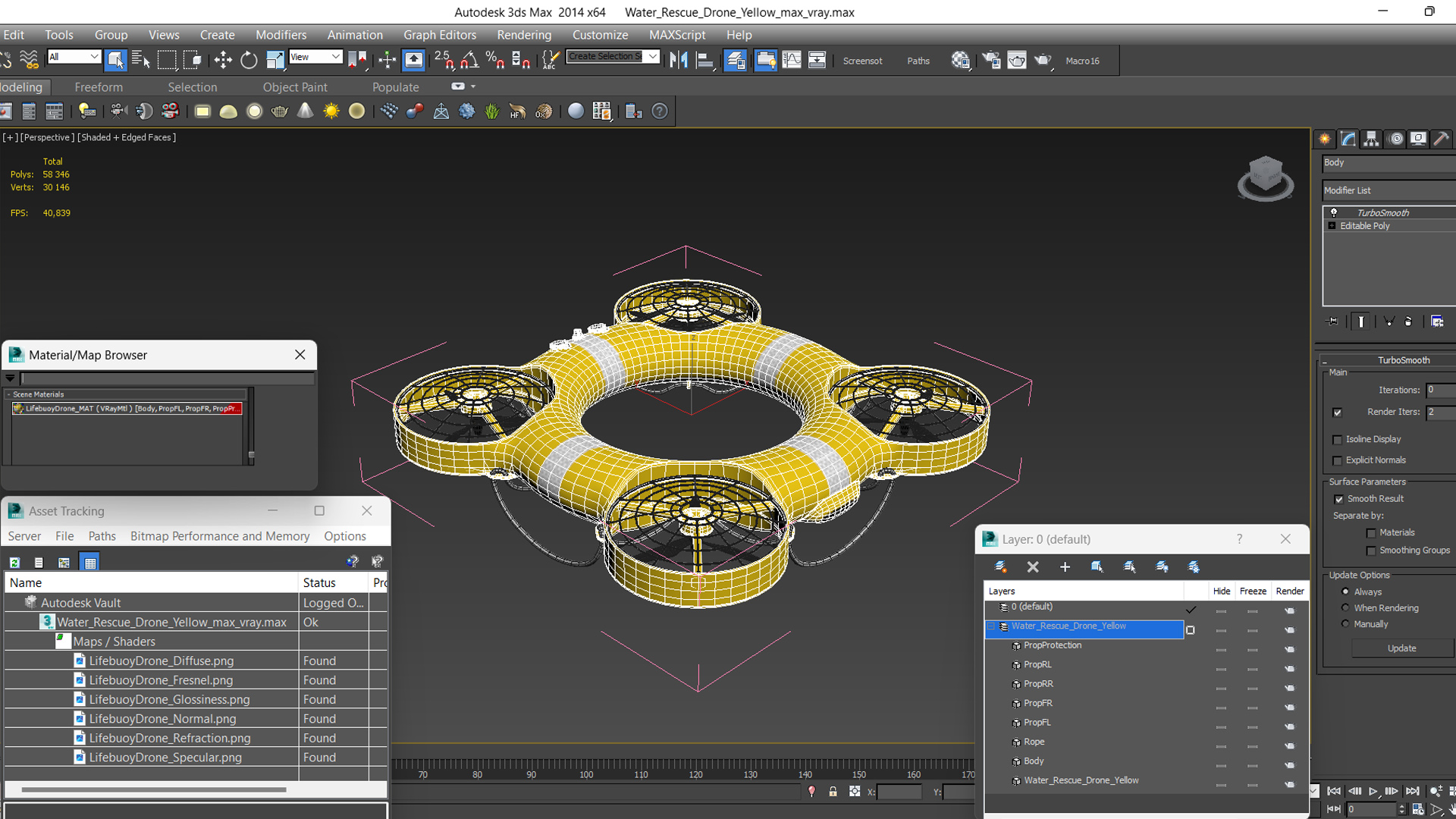1456x819 pixels.
Task: Select LifebuoyDrone_MAT material in browser
Action: tap(127, 409)
